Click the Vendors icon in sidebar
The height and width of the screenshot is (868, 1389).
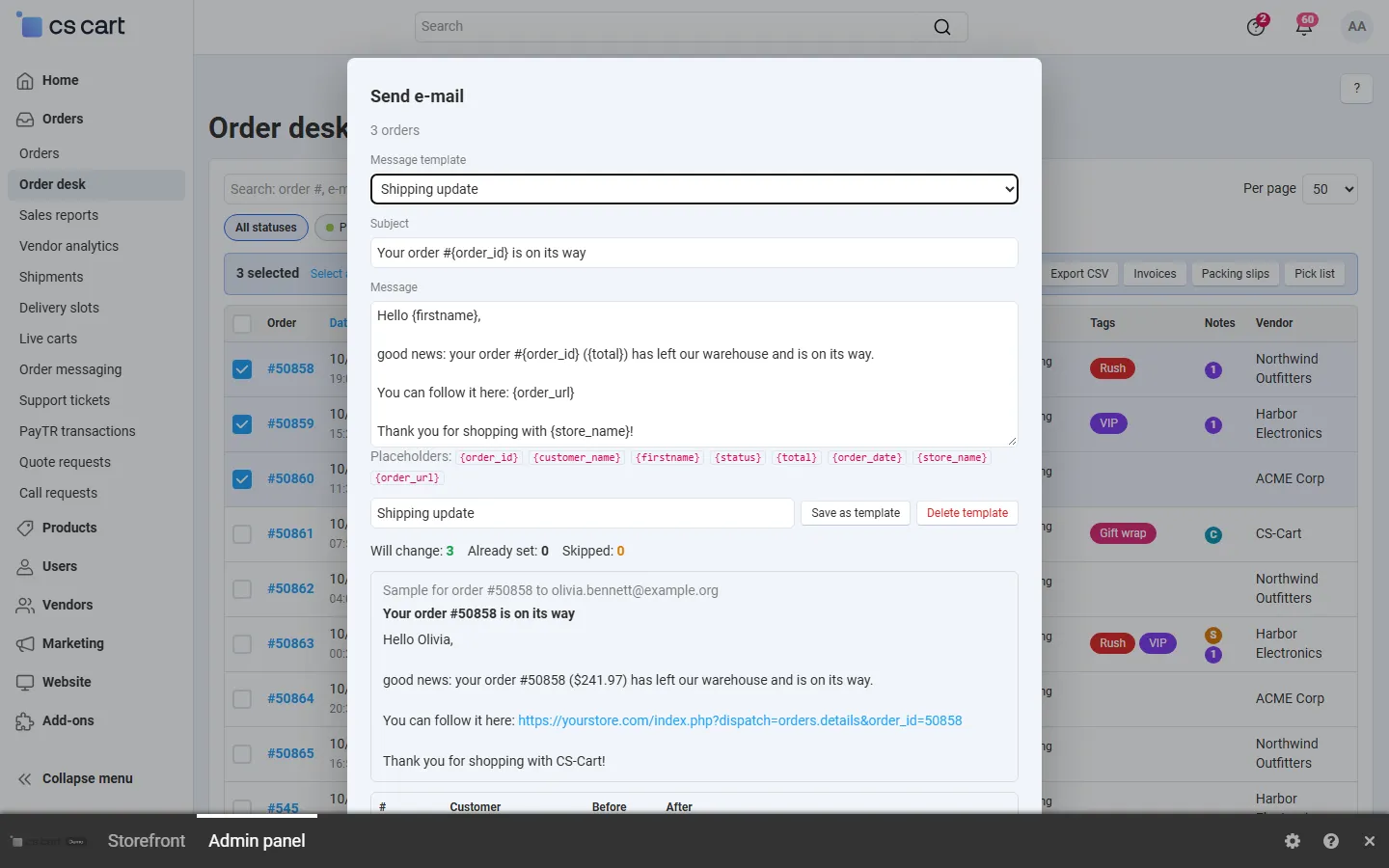[25, 606]
